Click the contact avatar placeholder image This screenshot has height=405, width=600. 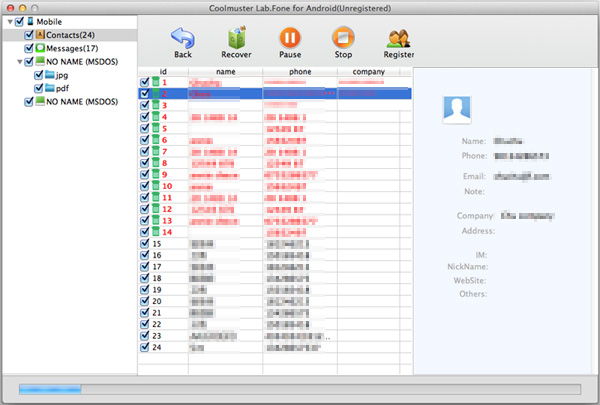pyautogui.click(x=457, y=109)
